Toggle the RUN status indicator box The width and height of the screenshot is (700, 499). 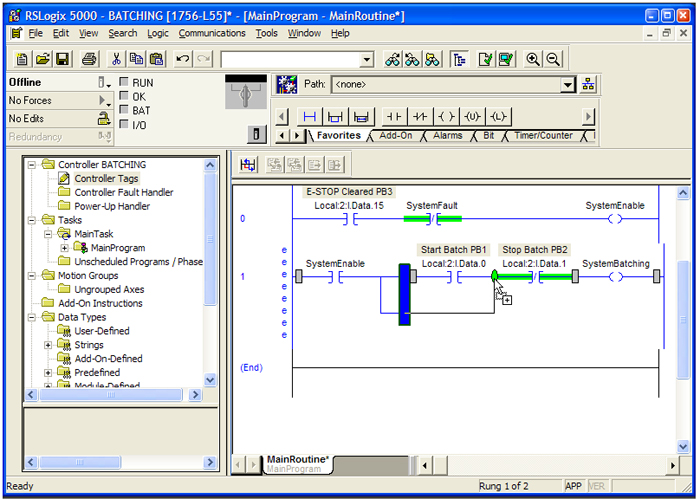[x=124, y=82]
